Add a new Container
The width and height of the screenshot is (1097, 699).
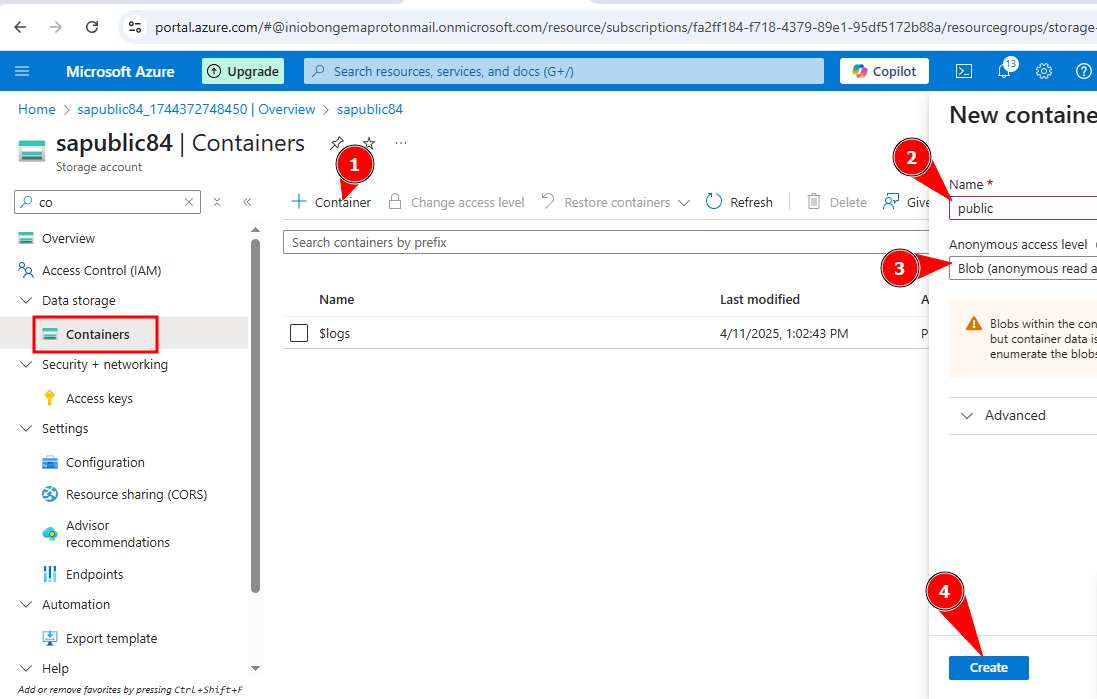point(331,202)
